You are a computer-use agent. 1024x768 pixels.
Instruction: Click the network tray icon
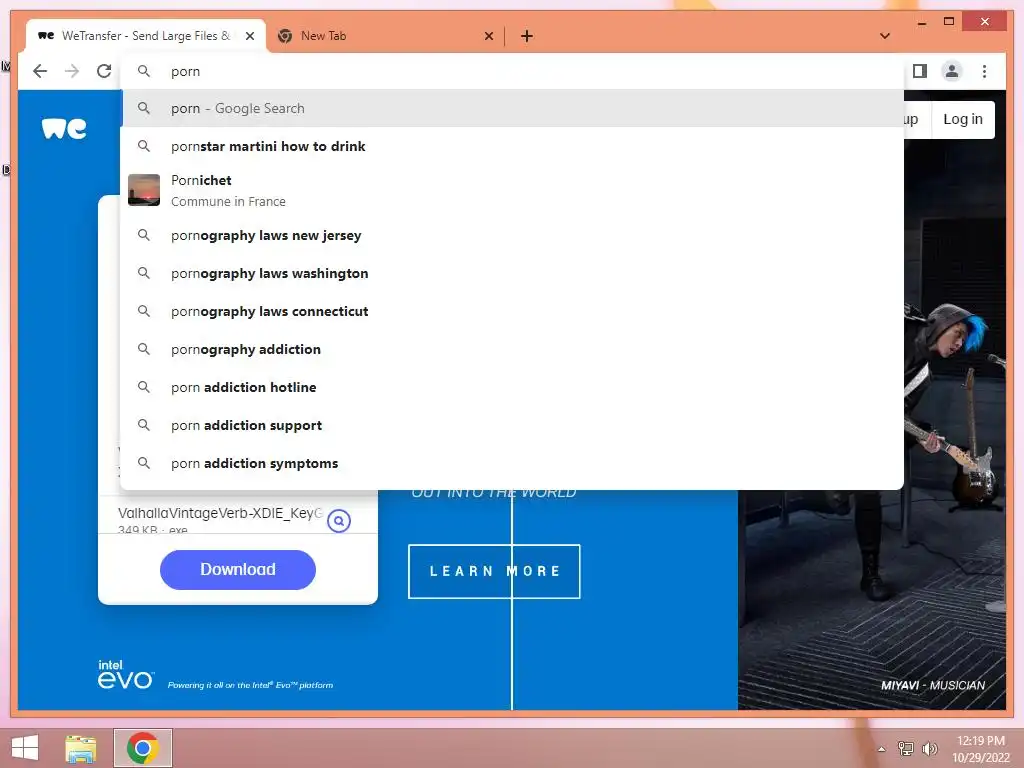pos(905,749)
